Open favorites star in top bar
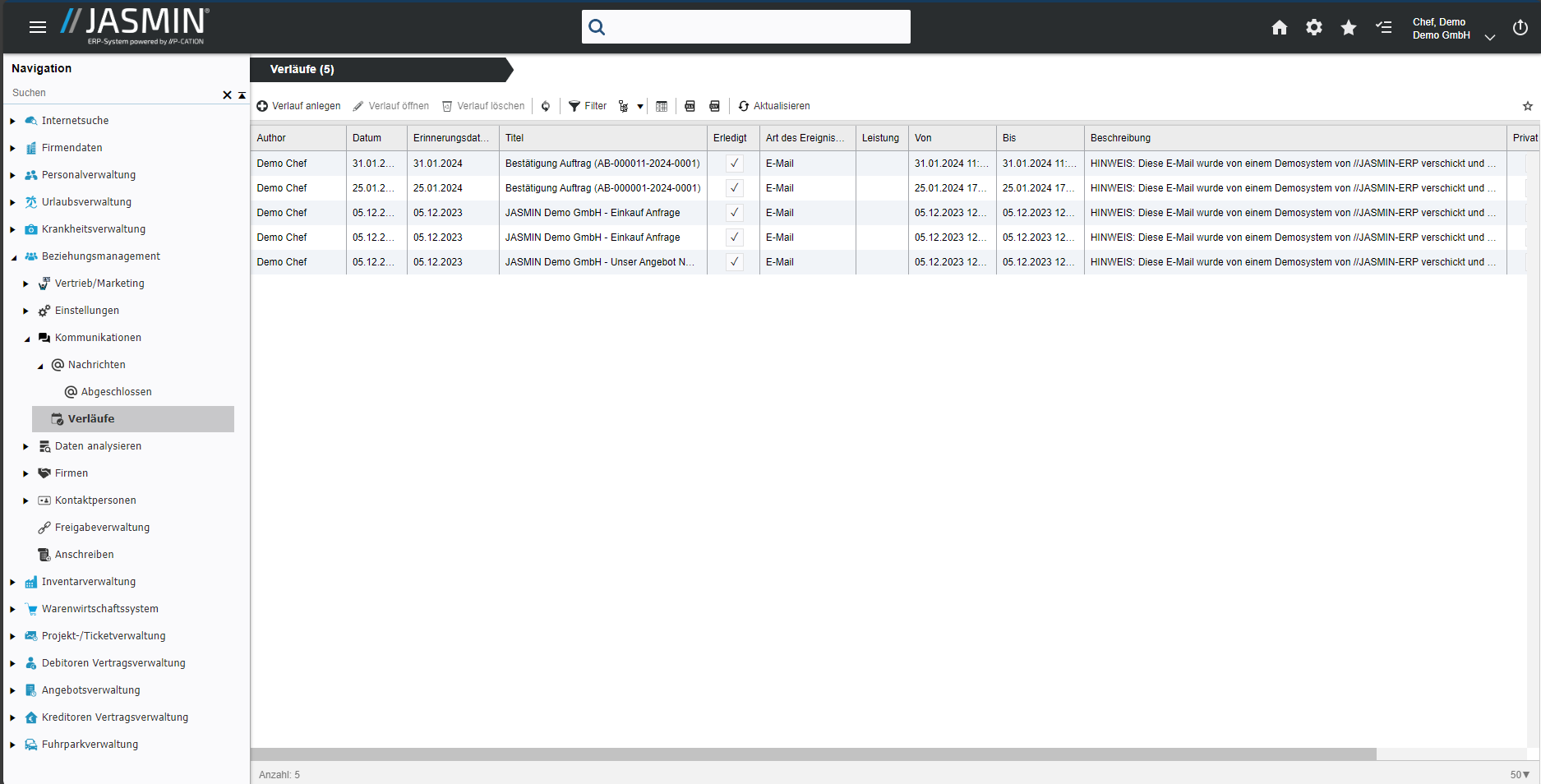The height and width of the screenshot is (784, 1541). click(1348, 28)
